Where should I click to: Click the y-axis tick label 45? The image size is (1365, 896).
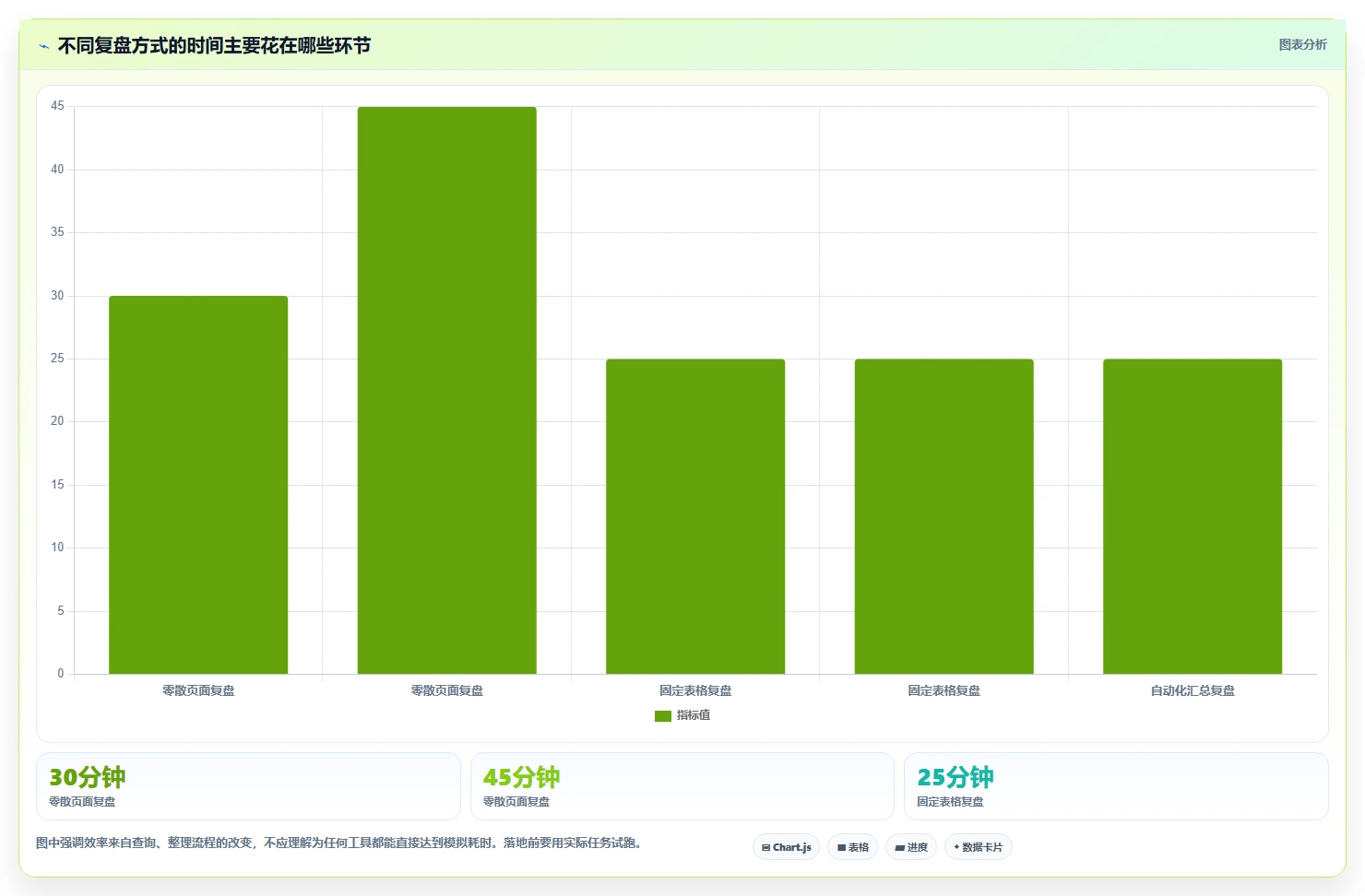point(57,106)
